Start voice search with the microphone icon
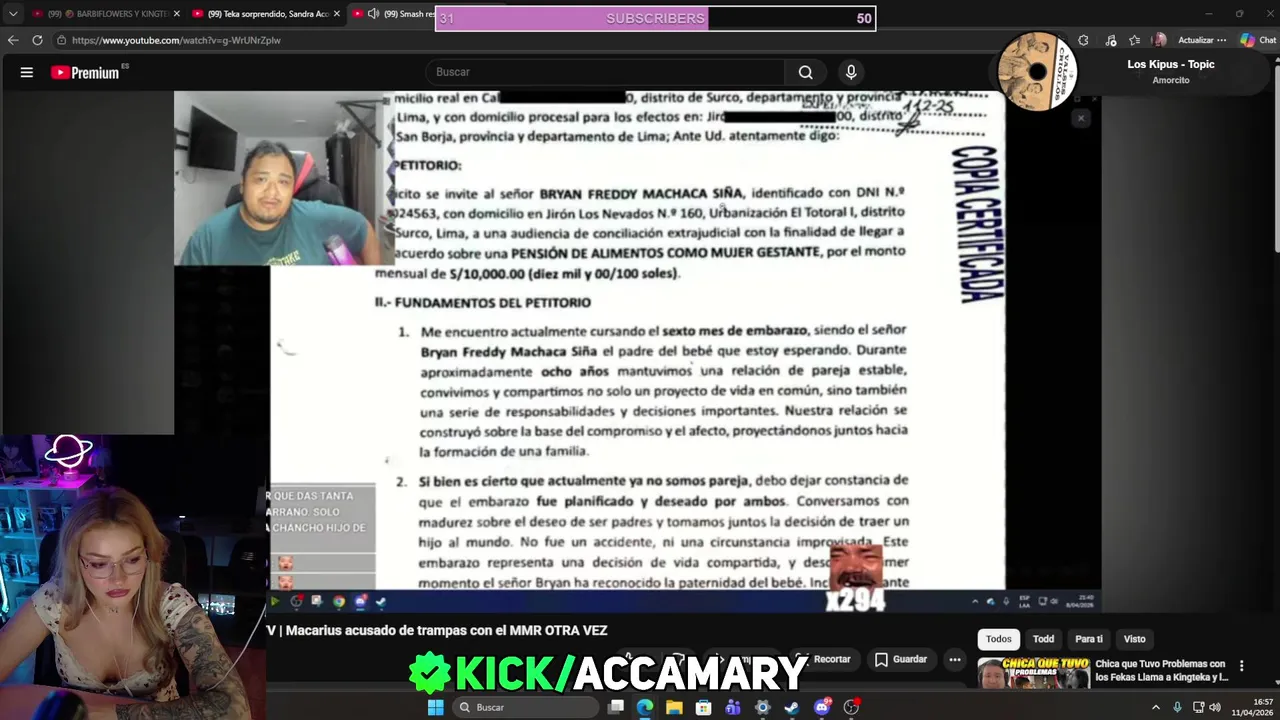Screen dimensions: 1280x720 851,72
